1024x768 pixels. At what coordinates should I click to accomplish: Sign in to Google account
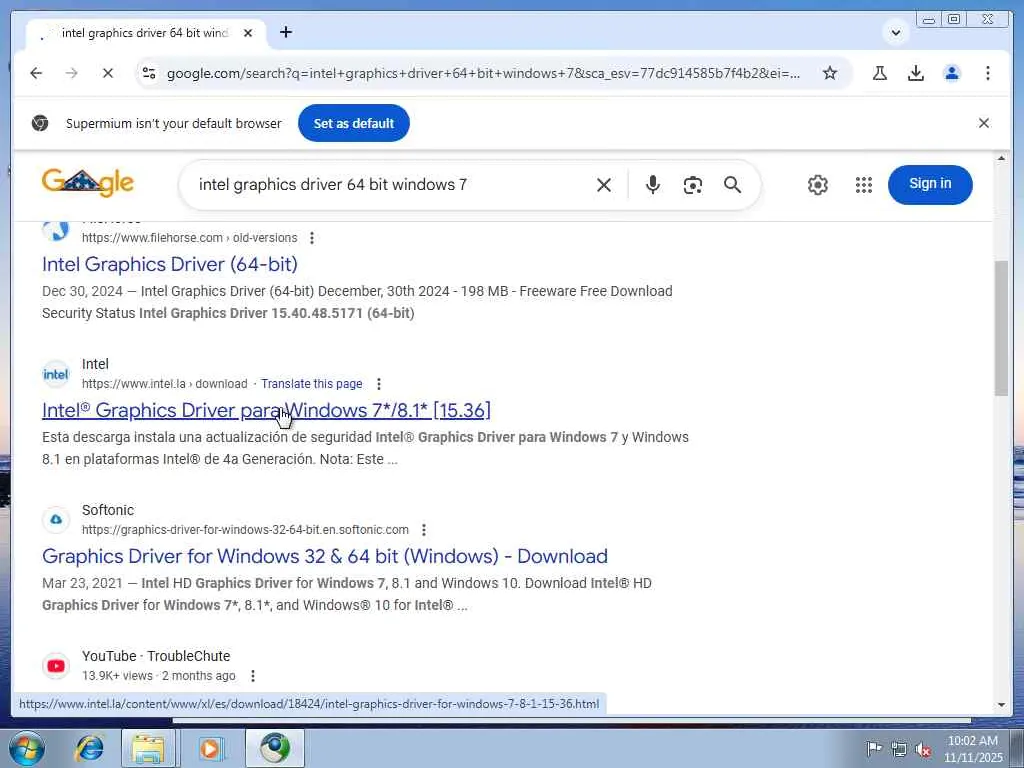click(x=930, y=184)
